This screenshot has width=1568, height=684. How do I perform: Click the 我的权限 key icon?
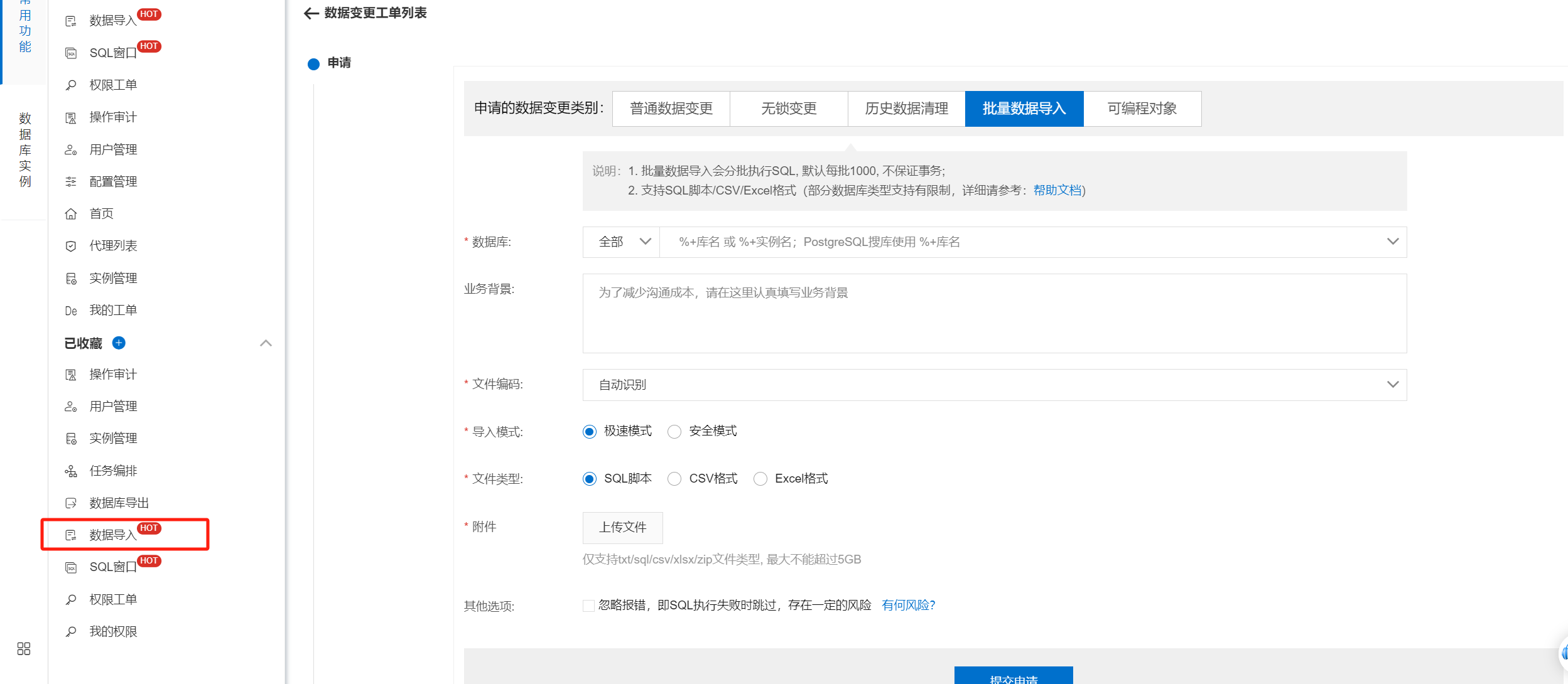point(71,632)
